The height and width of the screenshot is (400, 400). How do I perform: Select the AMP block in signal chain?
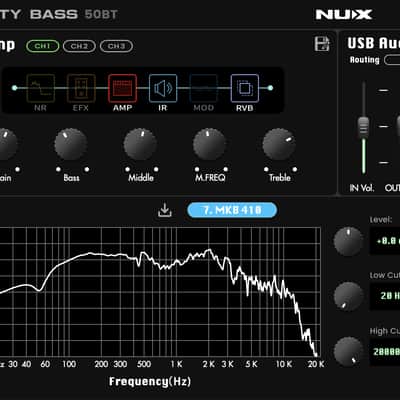pos(122,88)
